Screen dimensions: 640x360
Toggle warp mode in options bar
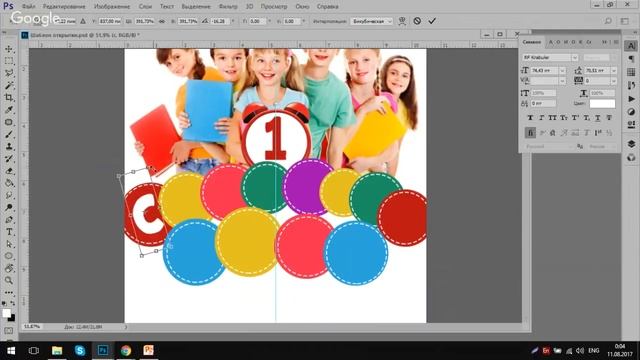402,21
